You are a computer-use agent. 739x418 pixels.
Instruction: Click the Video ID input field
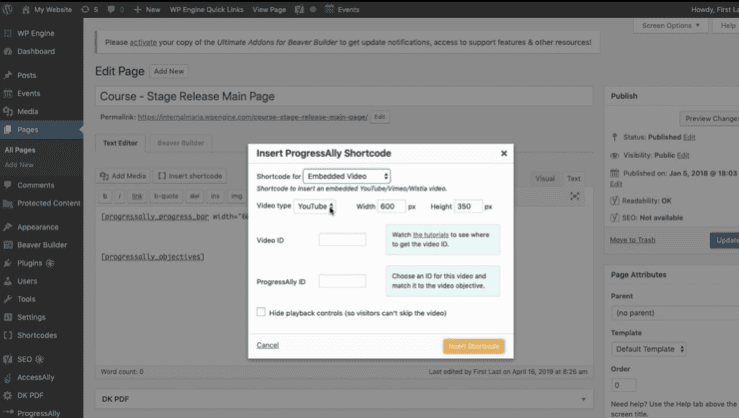342,240
